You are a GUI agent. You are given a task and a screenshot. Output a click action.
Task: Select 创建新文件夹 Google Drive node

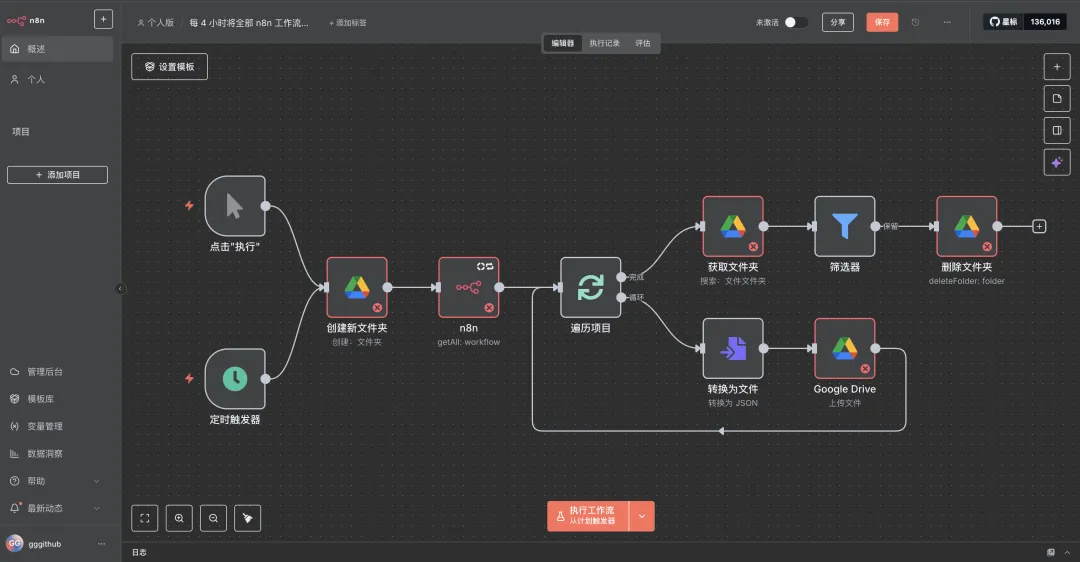357,287
